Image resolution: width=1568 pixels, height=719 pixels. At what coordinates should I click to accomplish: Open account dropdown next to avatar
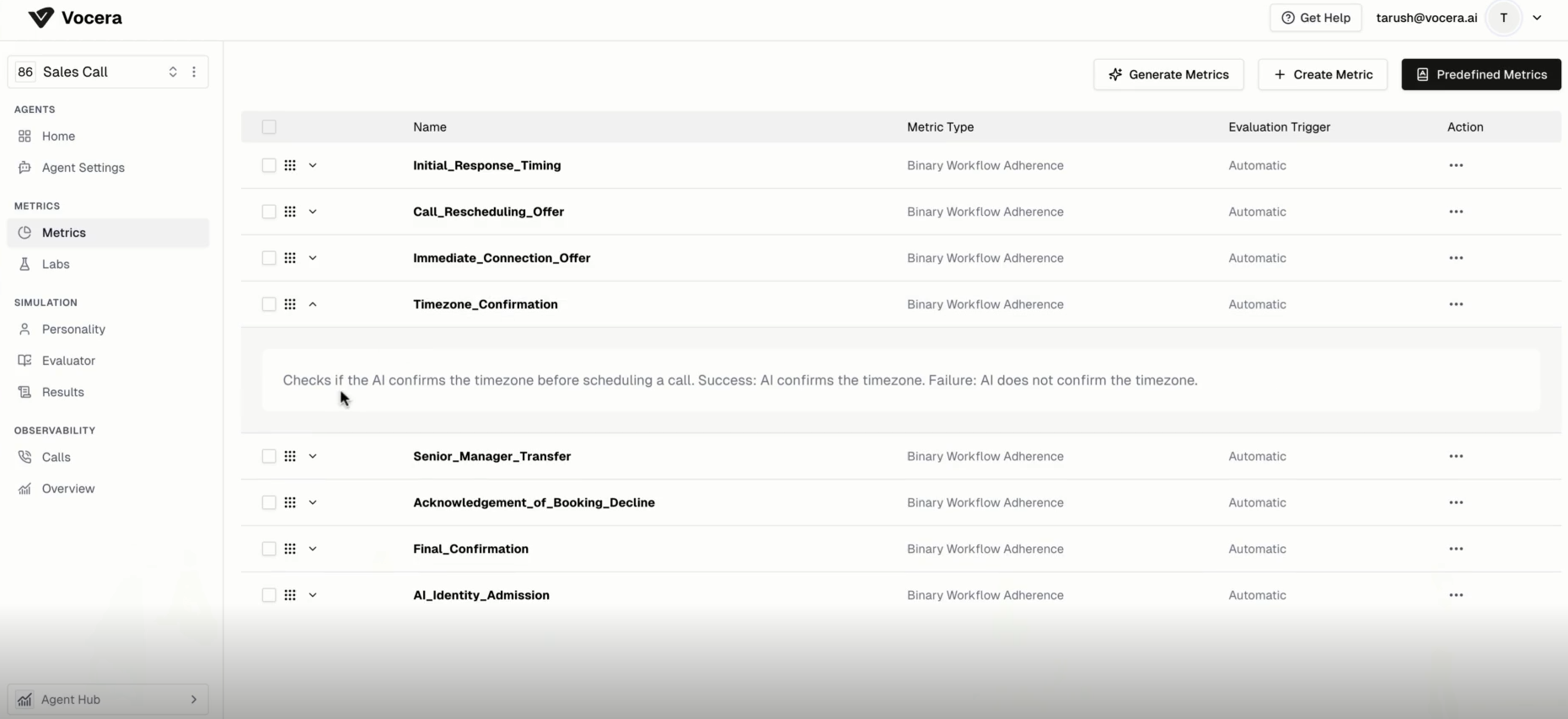coord(1537,18)
